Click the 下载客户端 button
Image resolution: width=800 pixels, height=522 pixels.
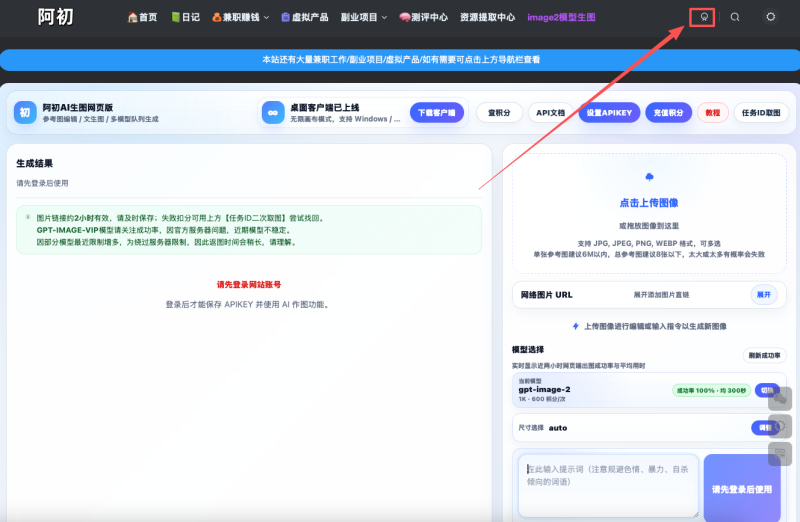[x=437, y=112]
